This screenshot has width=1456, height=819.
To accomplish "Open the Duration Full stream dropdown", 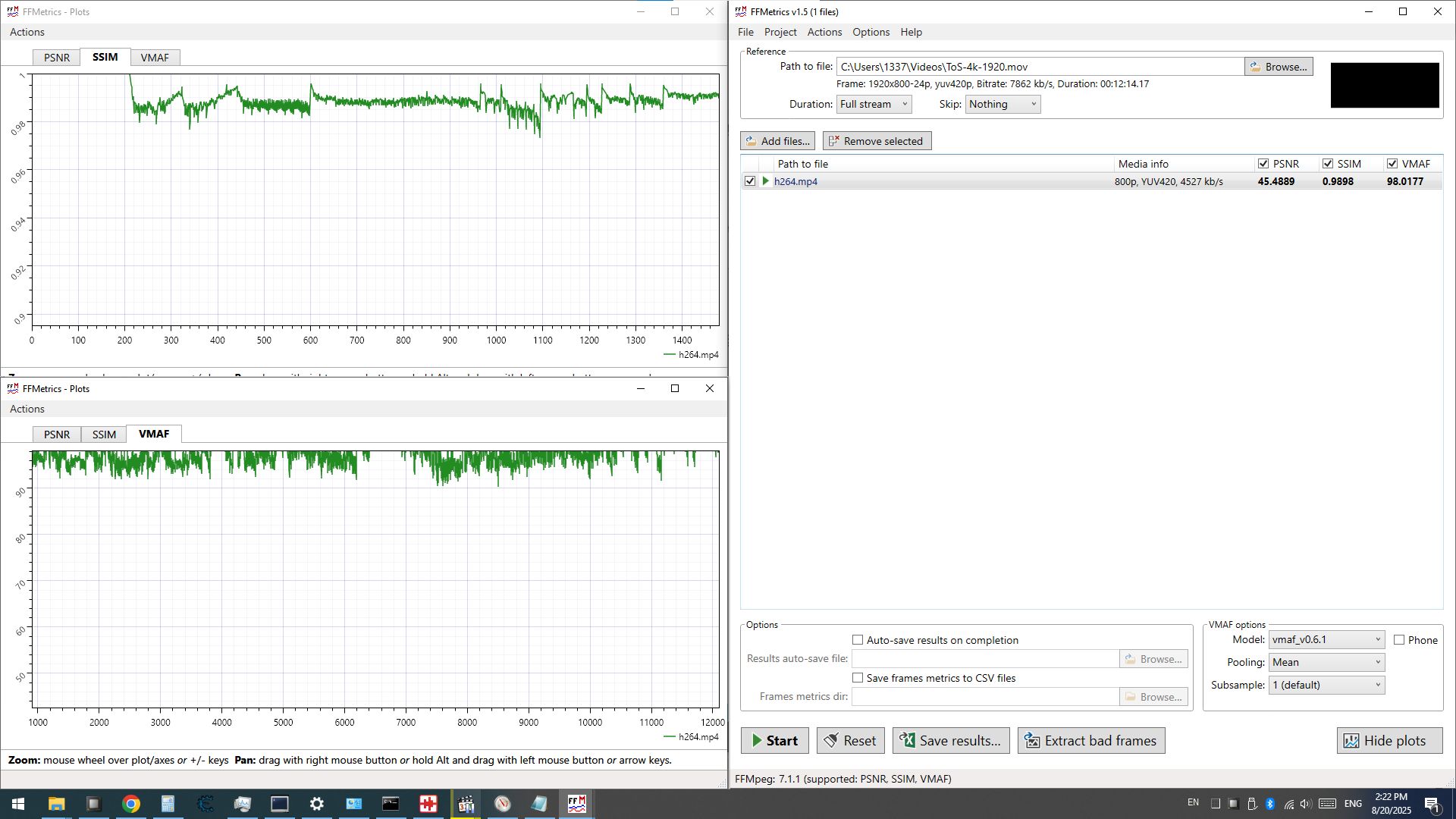I will click(873, 105).
